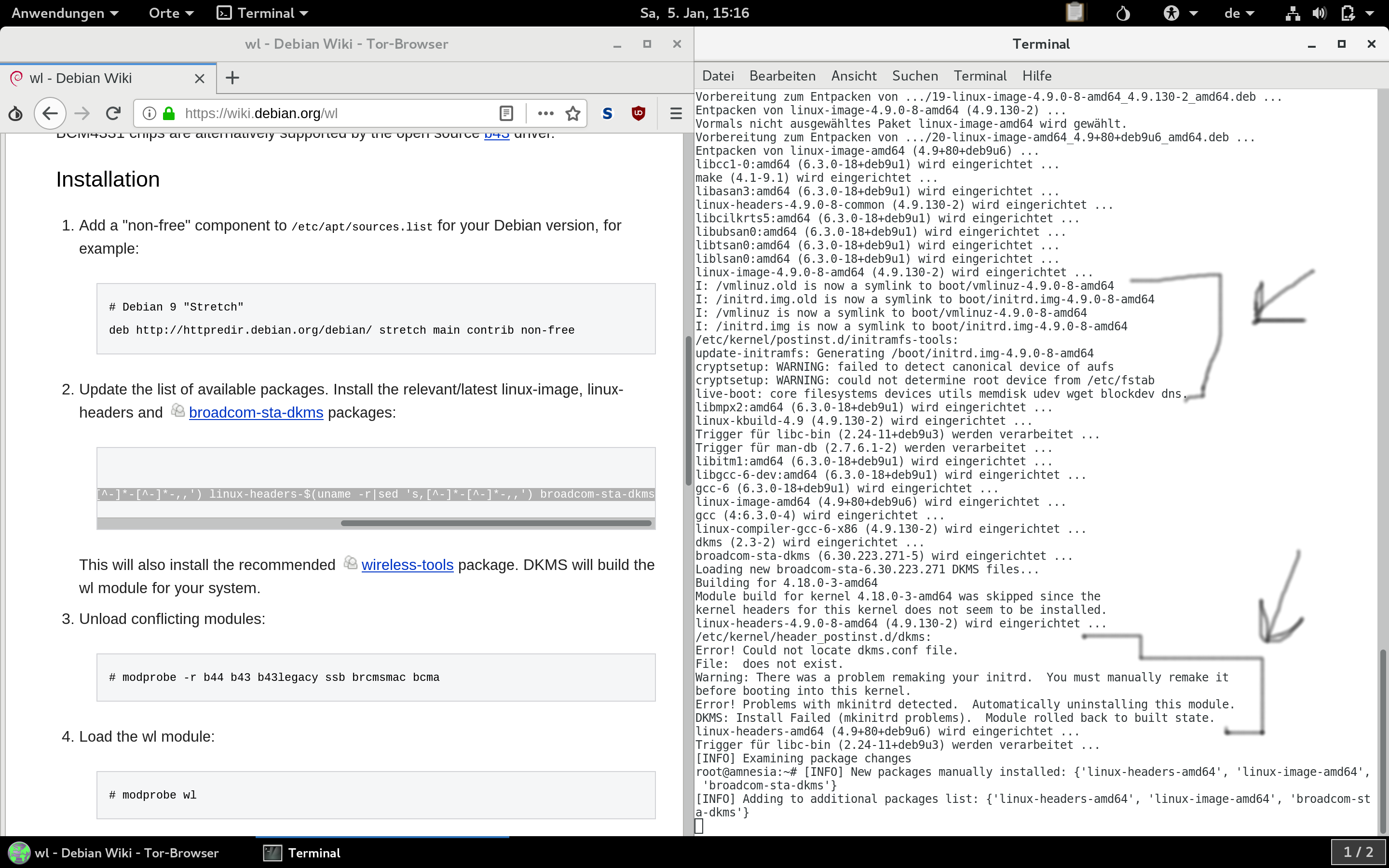
Task: Click the 'deb http://httpredir.debian.org' line
Action: [341, 330]
